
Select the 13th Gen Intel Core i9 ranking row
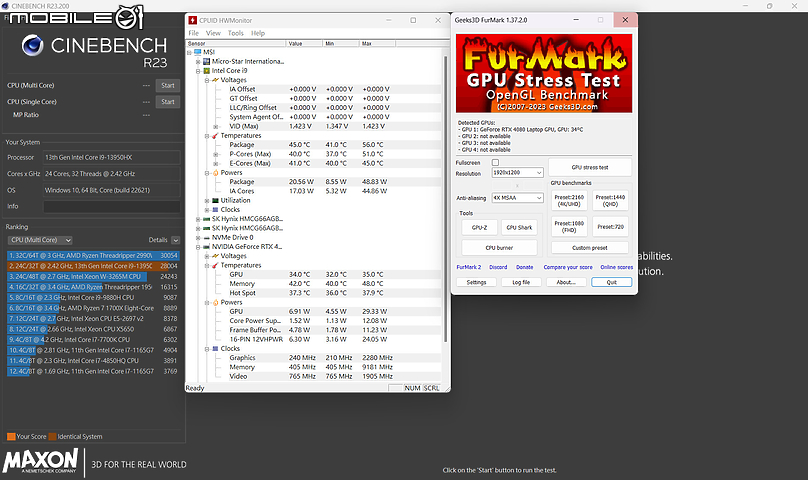(93, 266)
